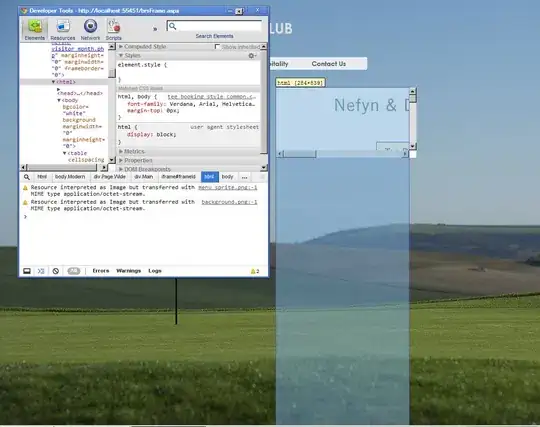The height and width of the screenshot is (427, 540).
Task: Select the Errors console filter
Action: pyautogui.click(x=101, y=271)
